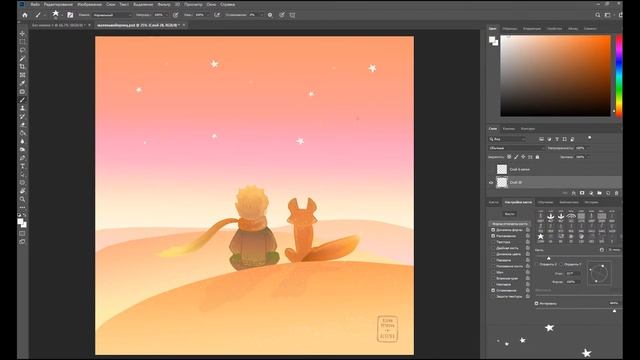Enable the Отразить Y checkbox
The width and height of the screenshot is (640, 360).
click(562, 264)
